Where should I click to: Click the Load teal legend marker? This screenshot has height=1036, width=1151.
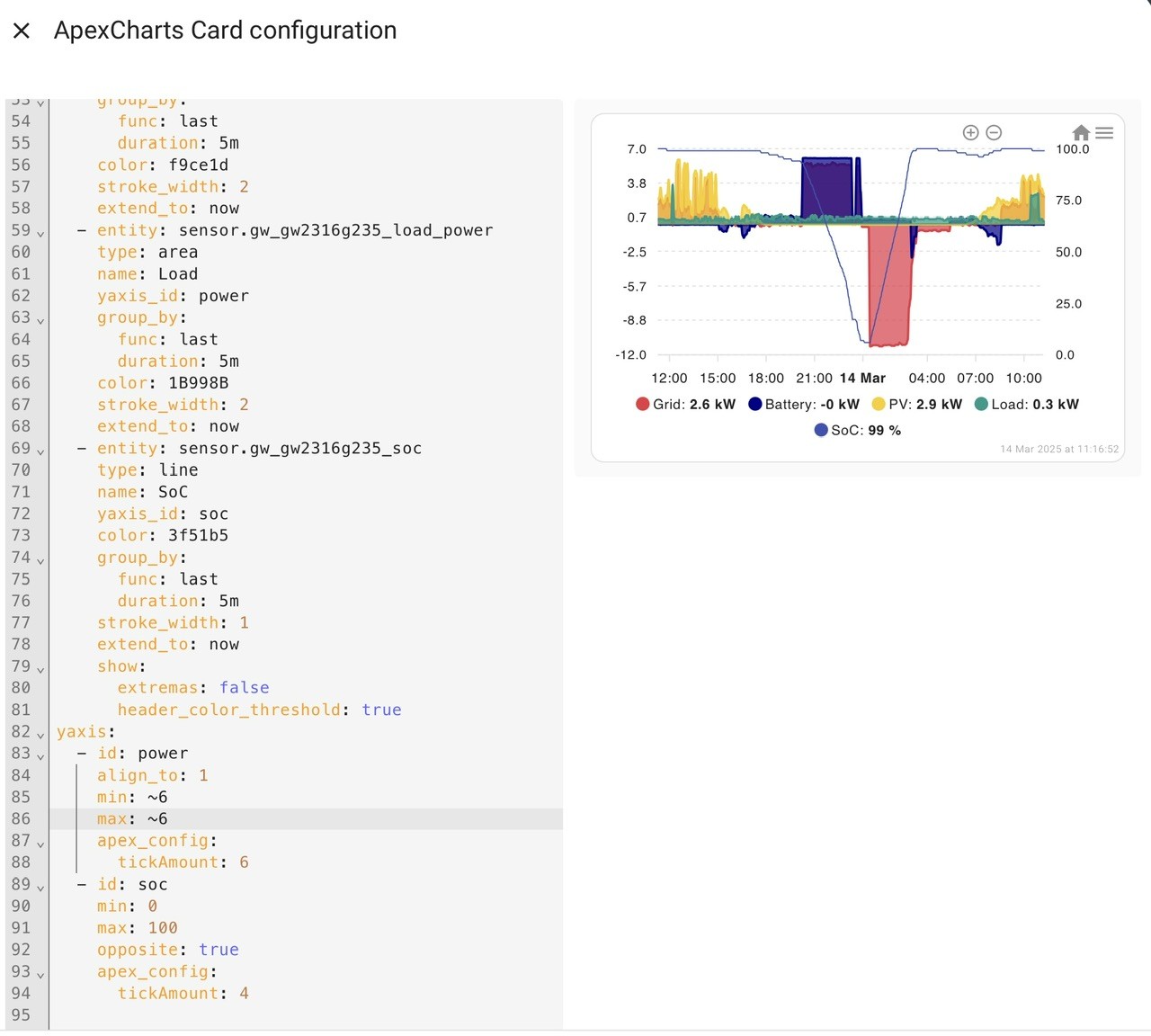(981, 404)
